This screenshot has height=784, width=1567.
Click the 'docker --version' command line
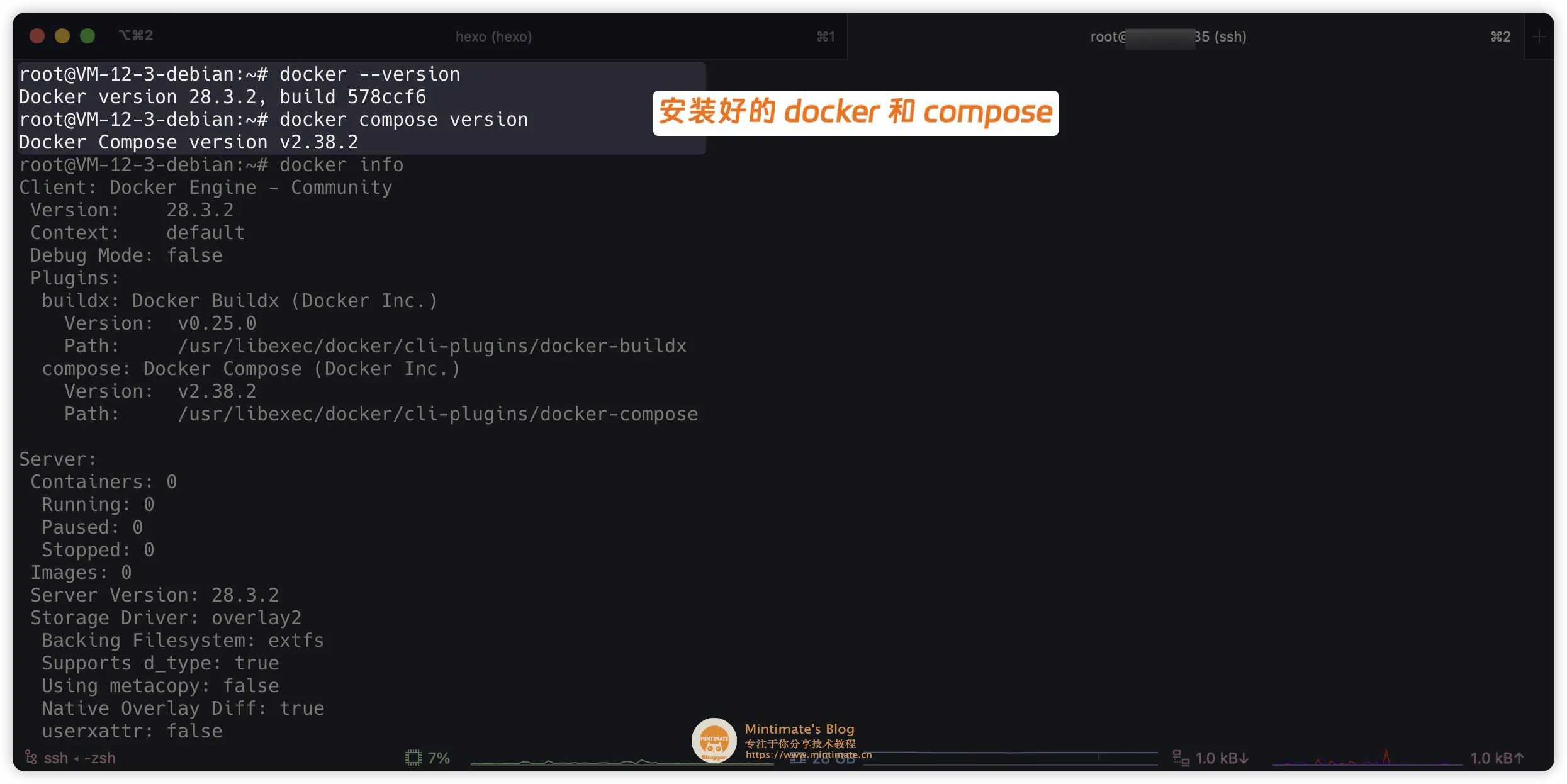[240, 74]
